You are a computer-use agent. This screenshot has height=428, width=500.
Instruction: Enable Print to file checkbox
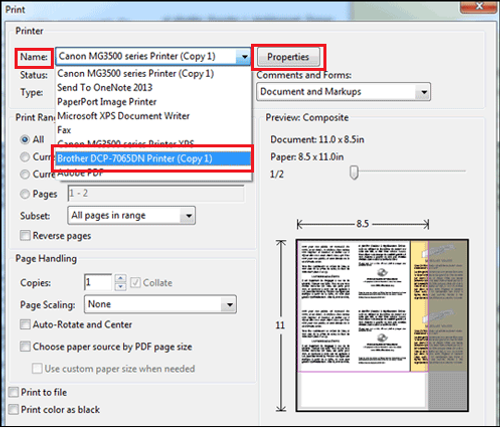click(x=13, y=392)
